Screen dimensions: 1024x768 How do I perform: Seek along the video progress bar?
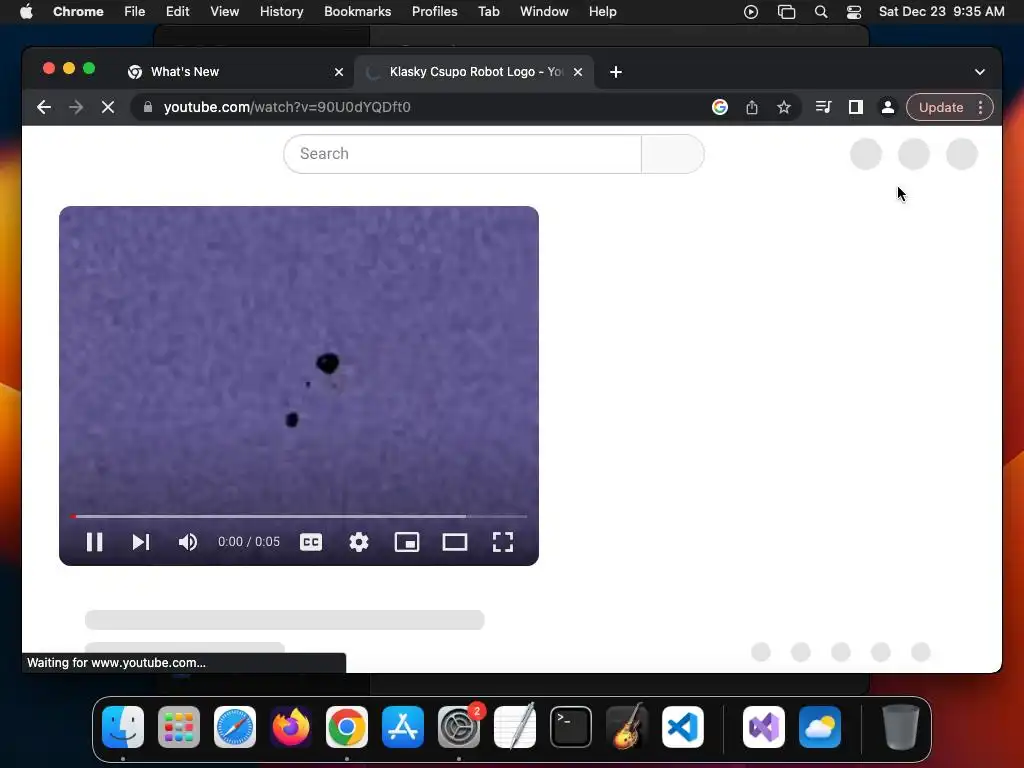299,516
